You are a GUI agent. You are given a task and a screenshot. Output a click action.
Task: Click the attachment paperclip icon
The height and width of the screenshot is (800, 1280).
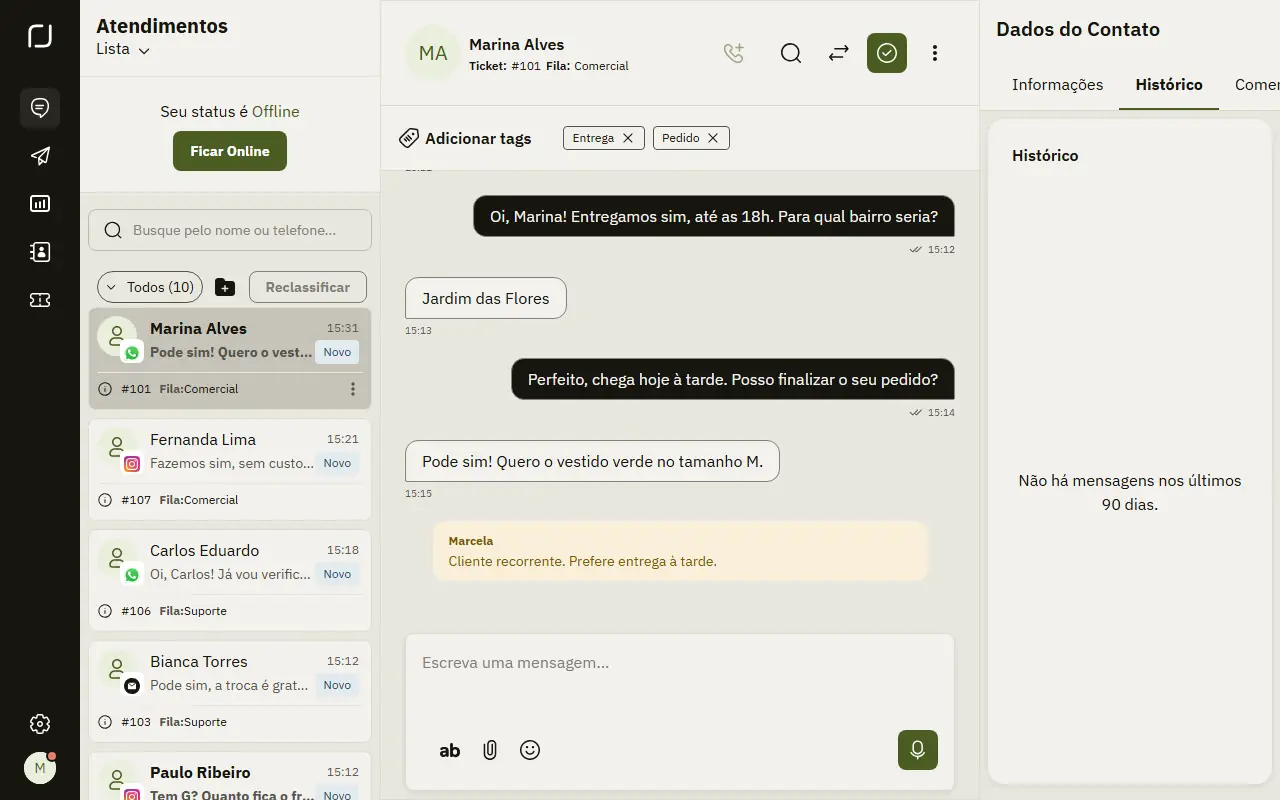(490, 750)
